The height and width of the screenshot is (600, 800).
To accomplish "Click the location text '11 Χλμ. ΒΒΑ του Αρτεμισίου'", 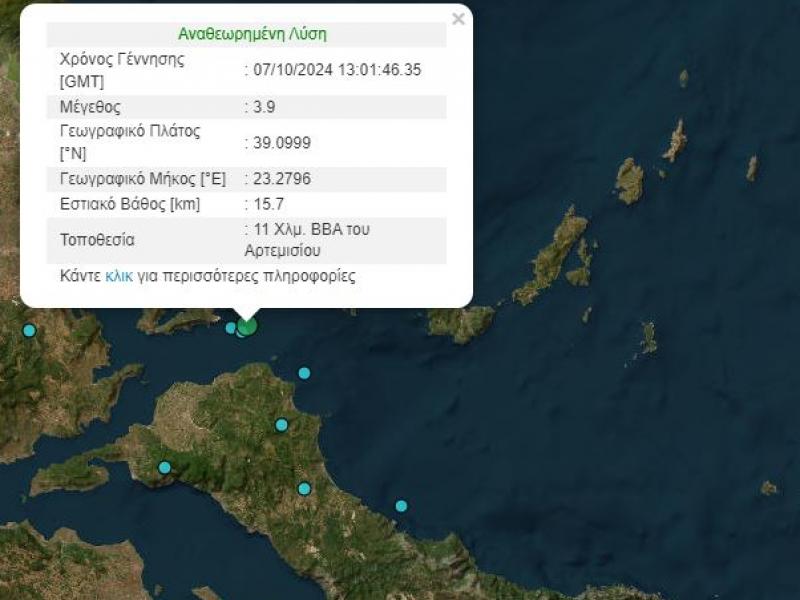I will 312,239.
